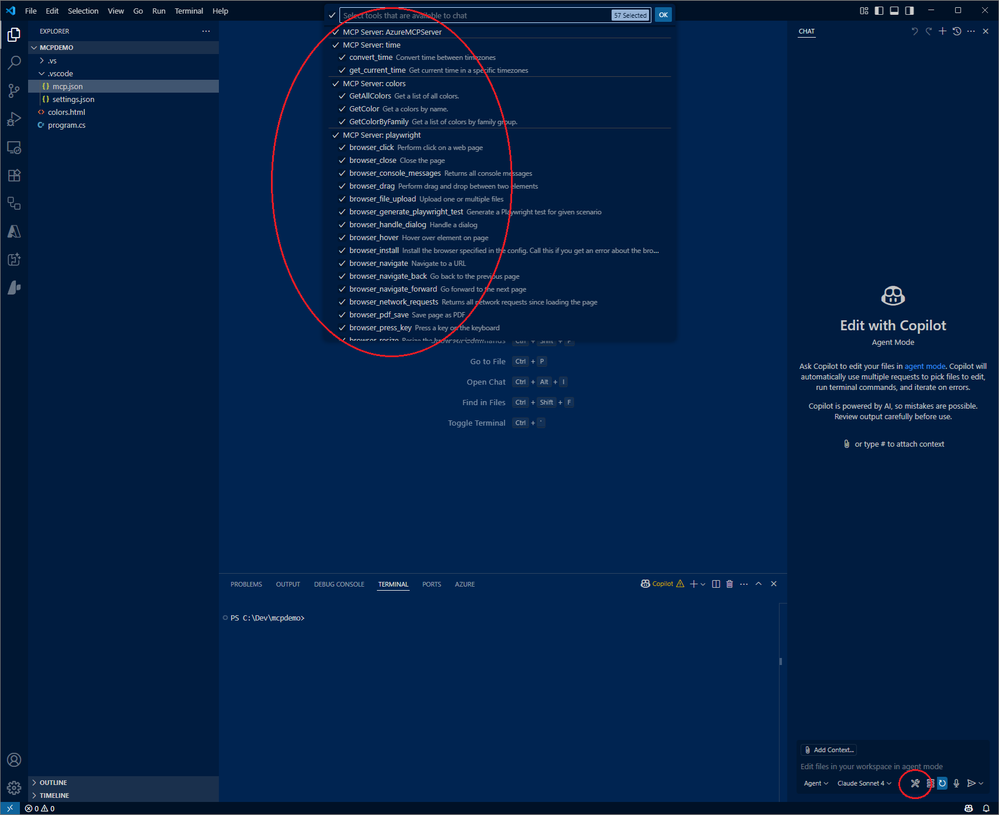Image resolution: width=999 pixels, height=815 pixels.
Task: Uncheck the browser_navigate tool
Action: click(x=342, y=263)
